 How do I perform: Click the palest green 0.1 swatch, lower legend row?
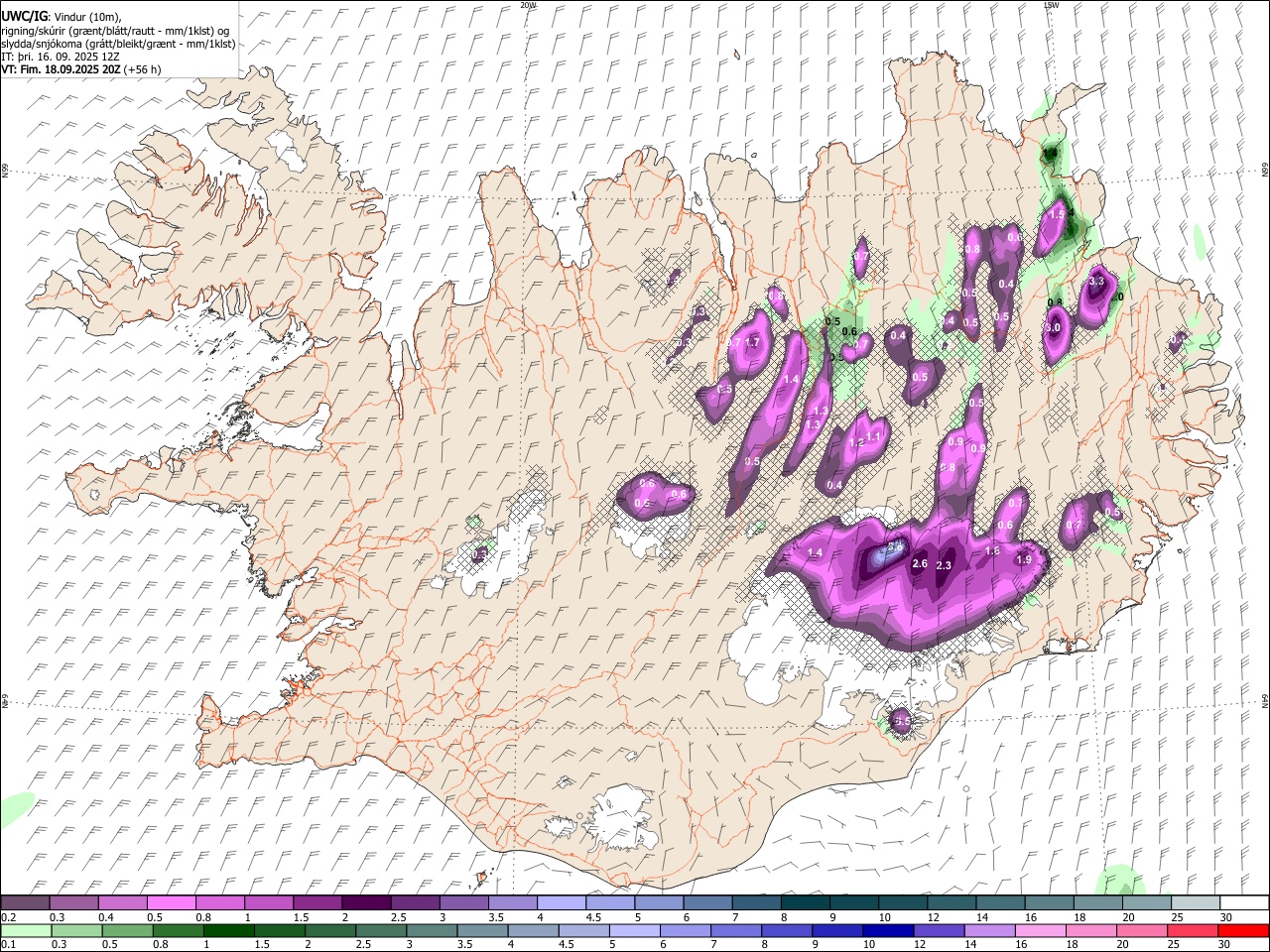pos(26,930)
